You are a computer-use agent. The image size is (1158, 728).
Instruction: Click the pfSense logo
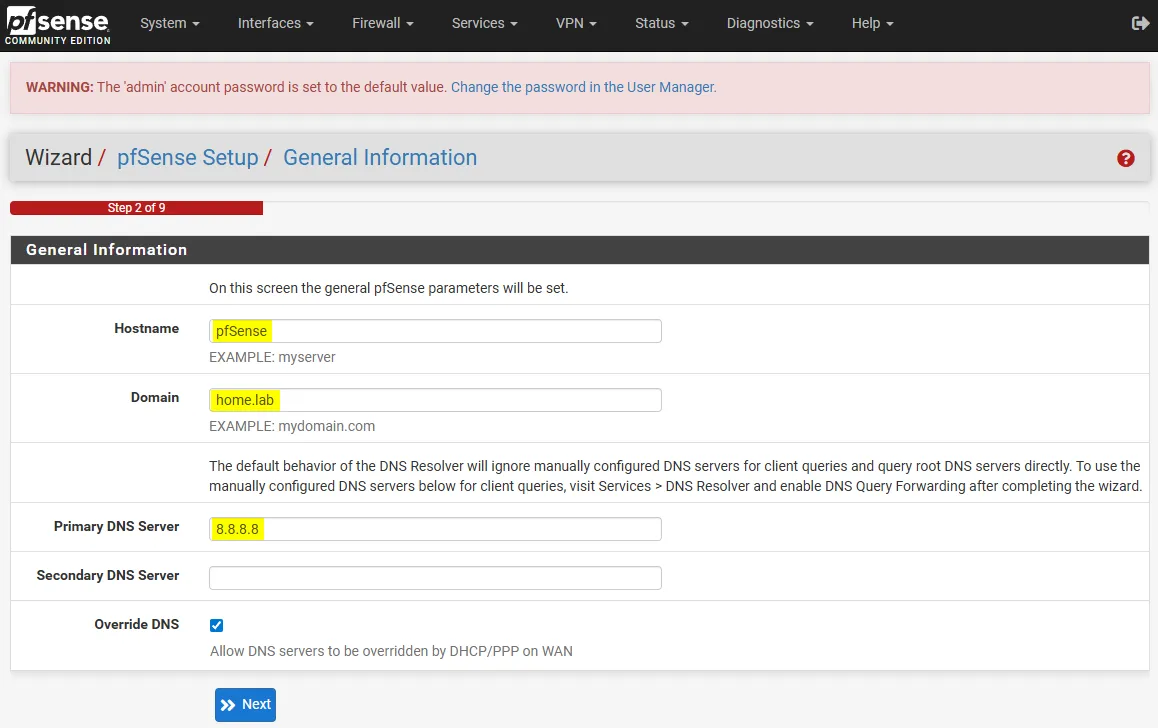pos(55,25)
